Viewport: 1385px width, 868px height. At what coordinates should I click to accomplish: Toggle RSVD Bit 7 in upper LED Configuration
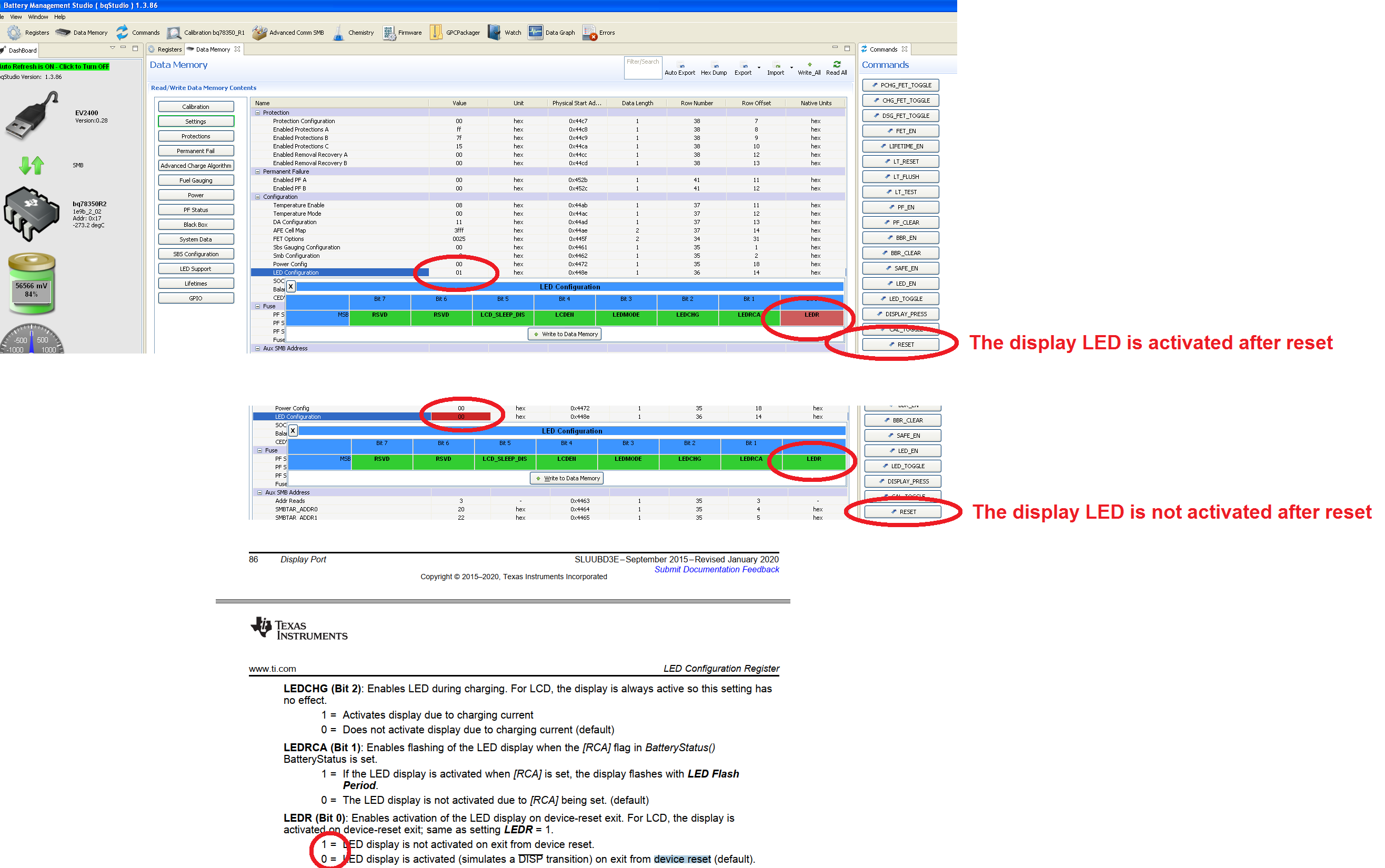(x=379, y=318)
